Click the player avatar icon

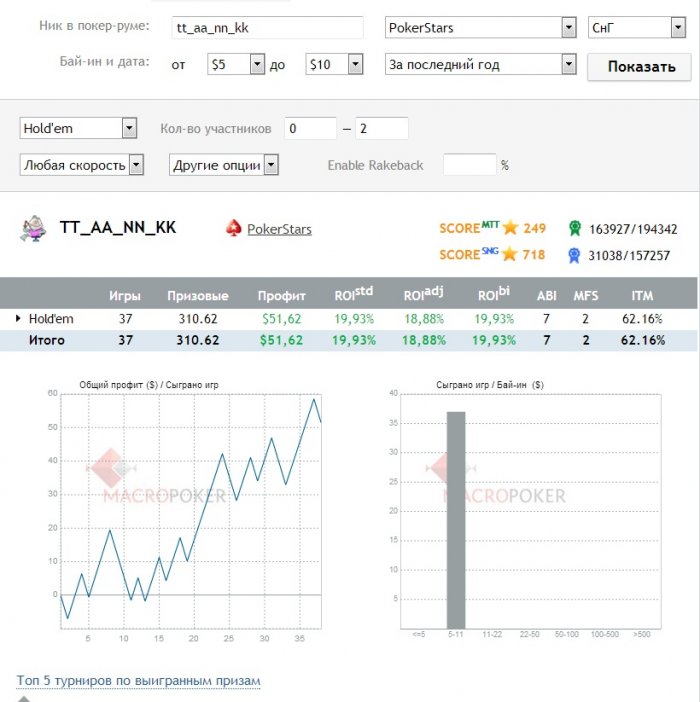pos(34,229)
